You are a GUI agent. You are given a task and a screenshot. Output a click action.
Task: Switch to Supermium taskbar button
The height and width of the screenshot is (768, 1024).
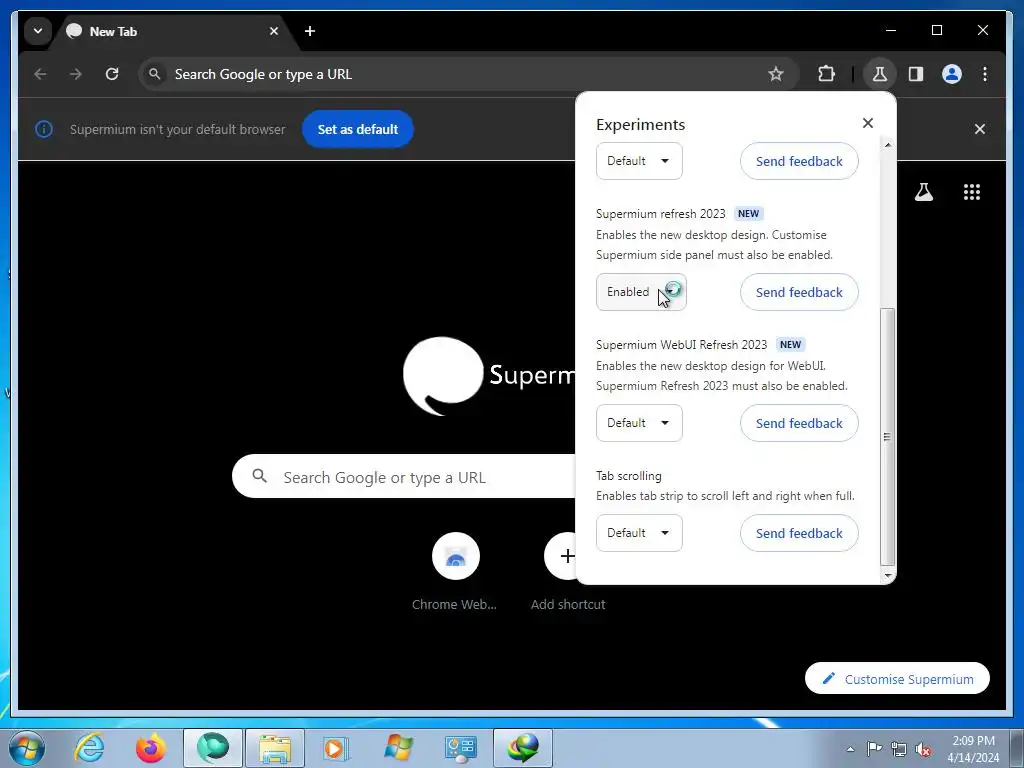click(213, 748)
